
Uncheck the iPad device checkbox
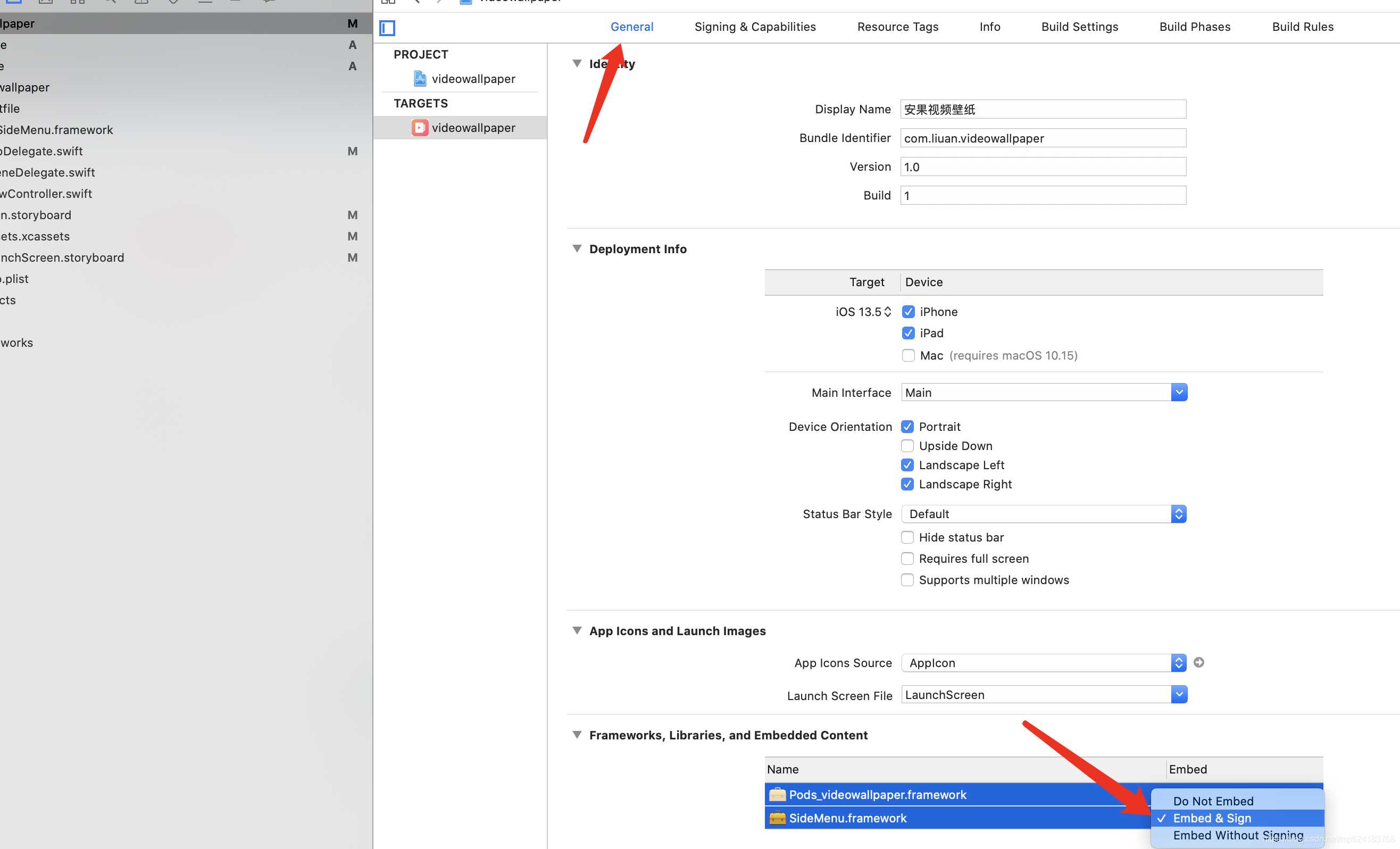click(908, 333)
